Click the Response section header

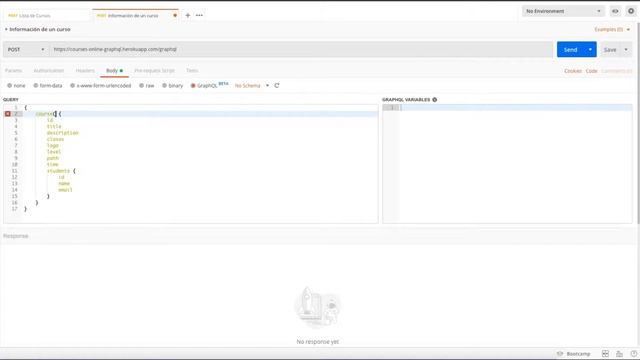click(x=16, y=236)
